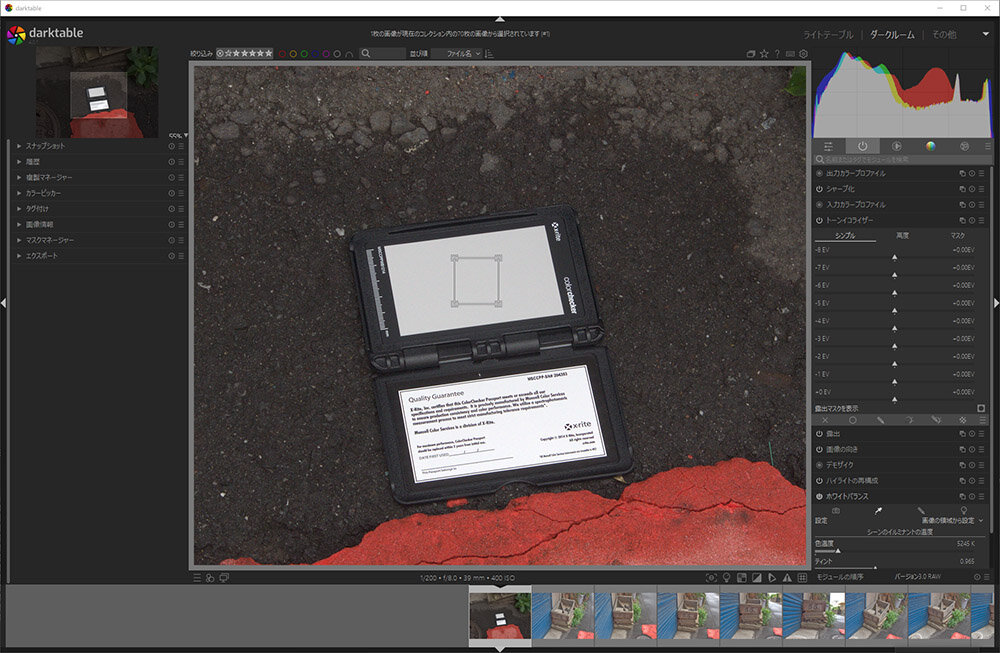Choose drawn mask circle icon in blend row

tap(853, 420)
